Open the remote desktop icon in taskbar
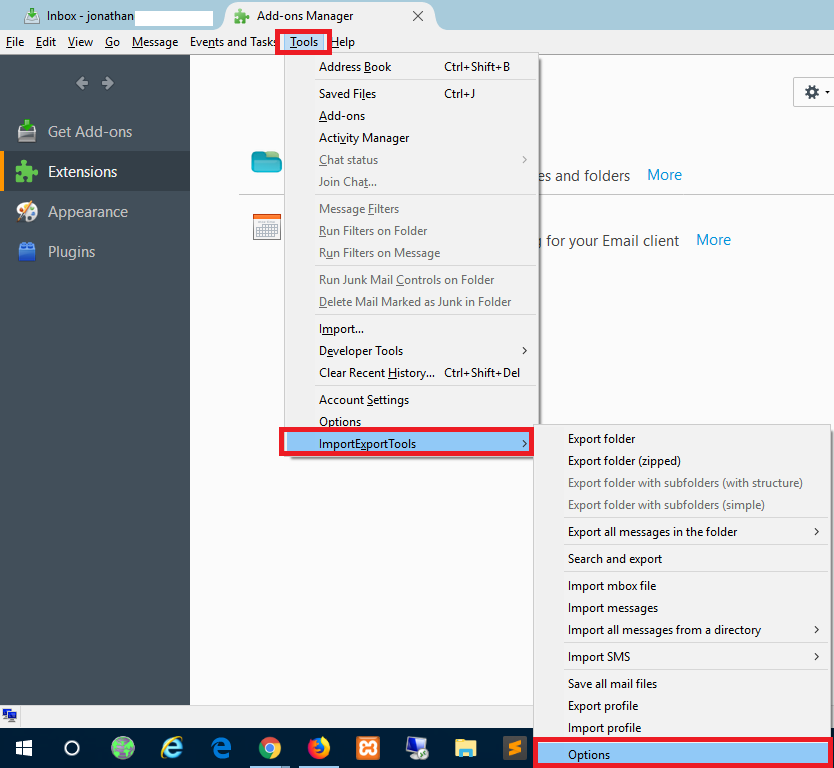Screen dimensions: 834x768 tap(416, 748)
